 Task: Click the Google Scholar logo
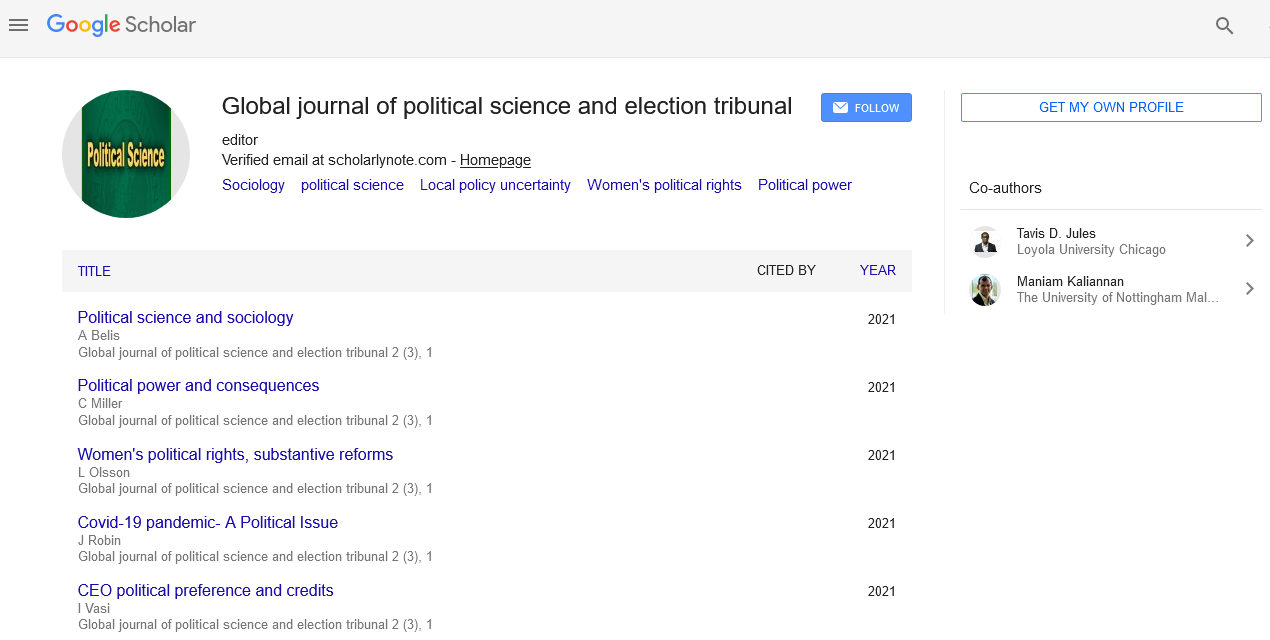tap(121, 25)
